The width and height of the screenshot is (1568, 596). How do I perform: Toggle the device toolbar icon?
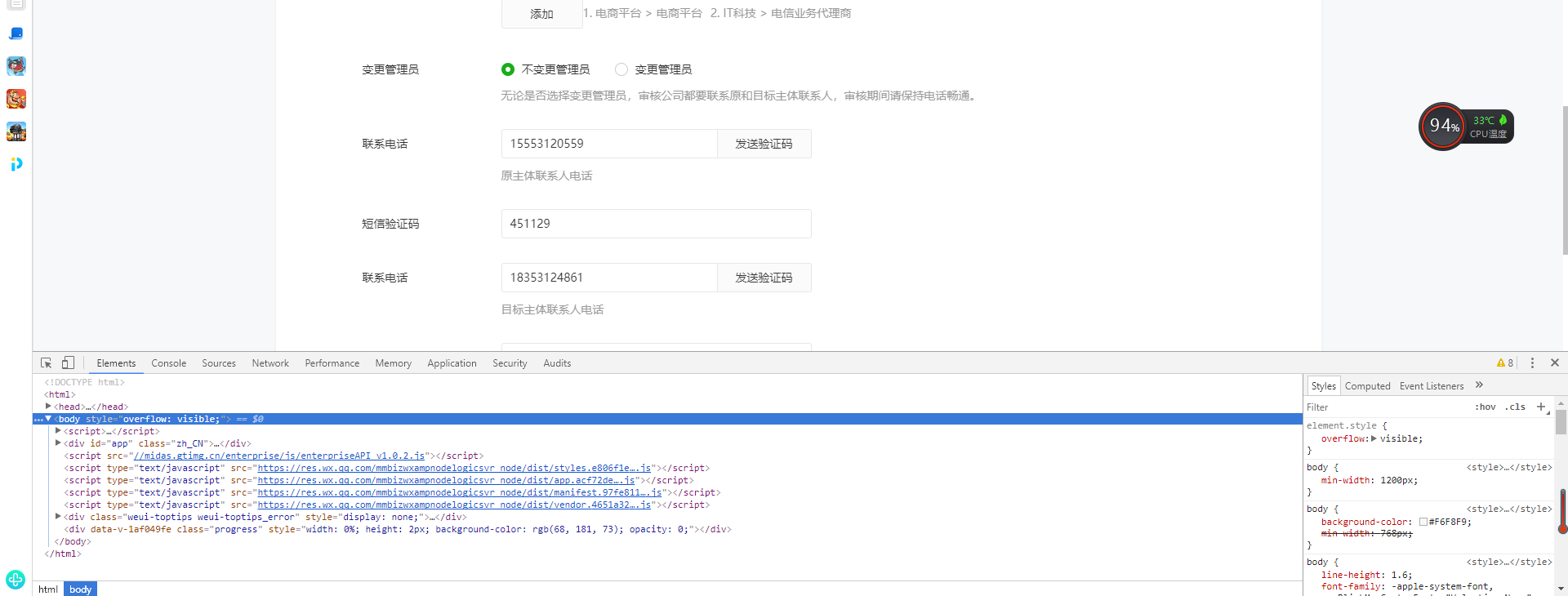[x=68, y=362]
